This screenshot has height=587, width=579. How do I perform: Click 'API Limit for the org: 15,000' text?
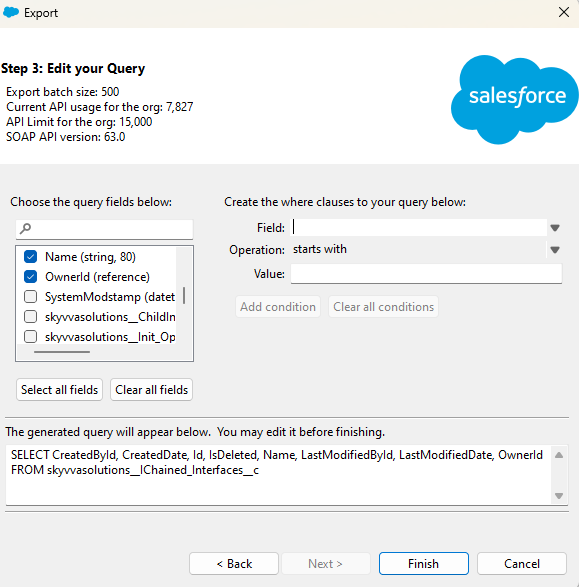click(x=79, y=122)
